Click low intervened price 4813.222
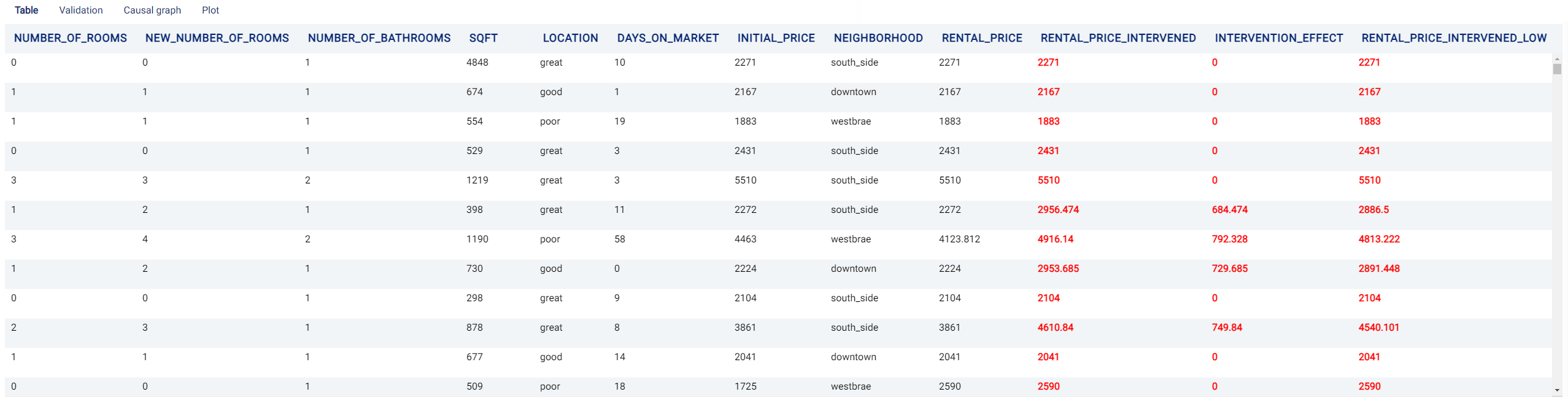1568x397 pixels. coord(1379,239)
